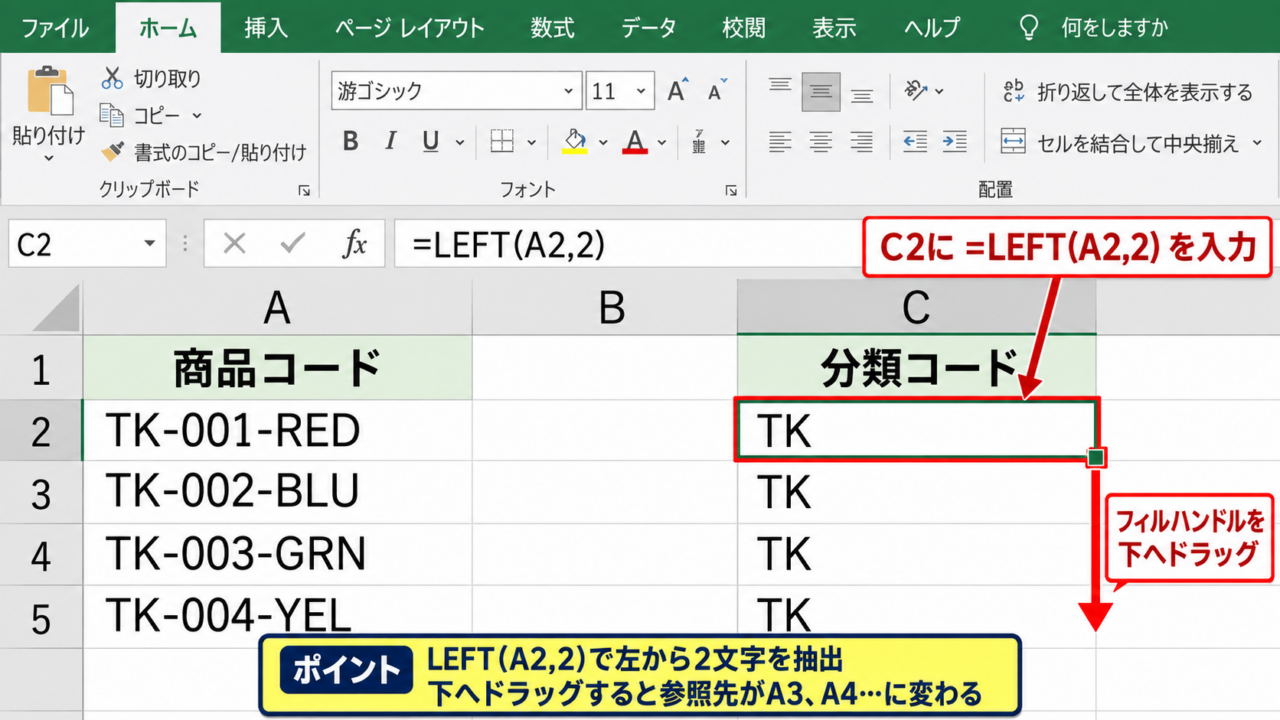Click the Insert Function fx icon

(354, 244)
